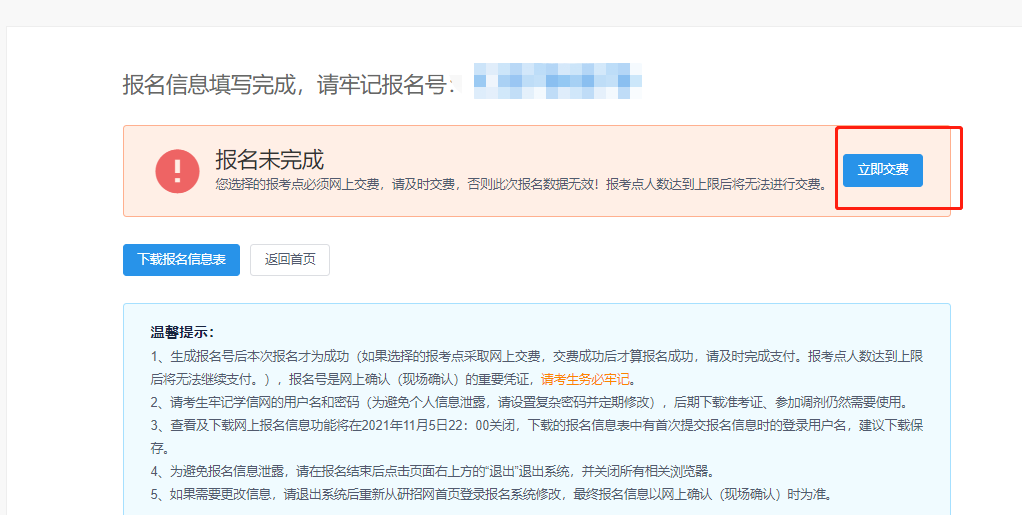Viewport: 1022px width, 515px height.
Task: Click the payment warning sentence under 报名未完成
Action: pos(520,184)
